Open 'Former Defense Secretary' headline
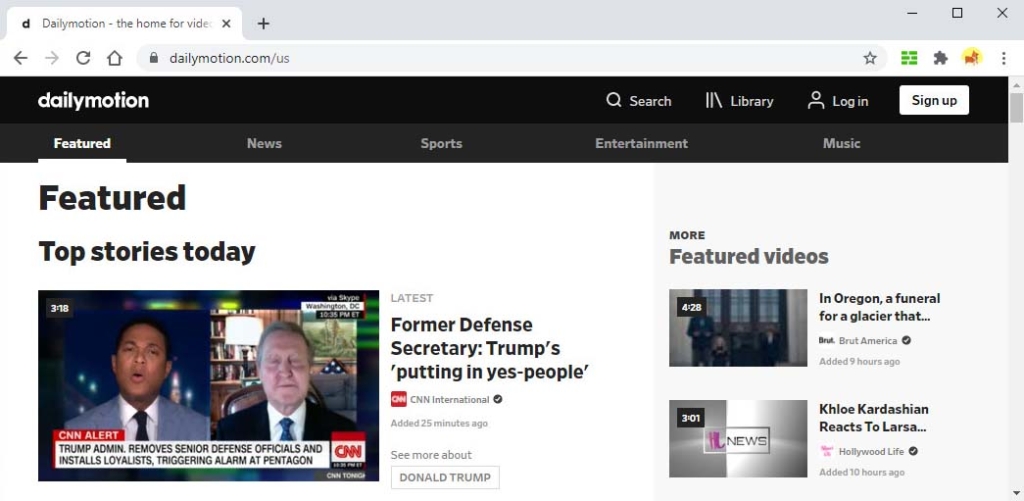 click(x=490, y=348)
